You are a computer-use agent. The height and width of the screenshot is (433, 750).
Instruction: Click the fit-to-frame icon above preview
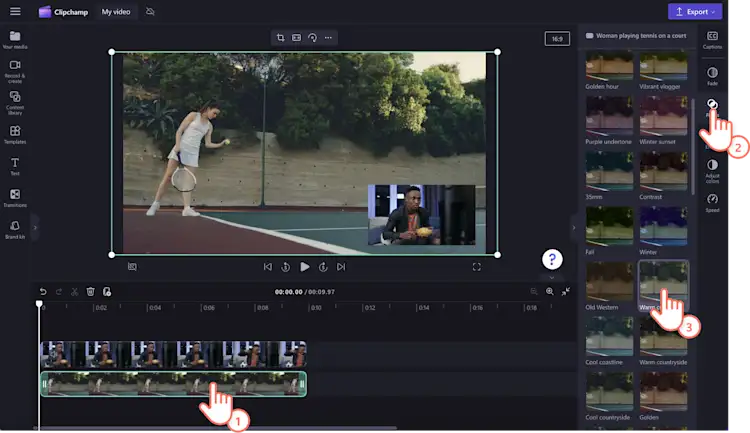point(297,37)
